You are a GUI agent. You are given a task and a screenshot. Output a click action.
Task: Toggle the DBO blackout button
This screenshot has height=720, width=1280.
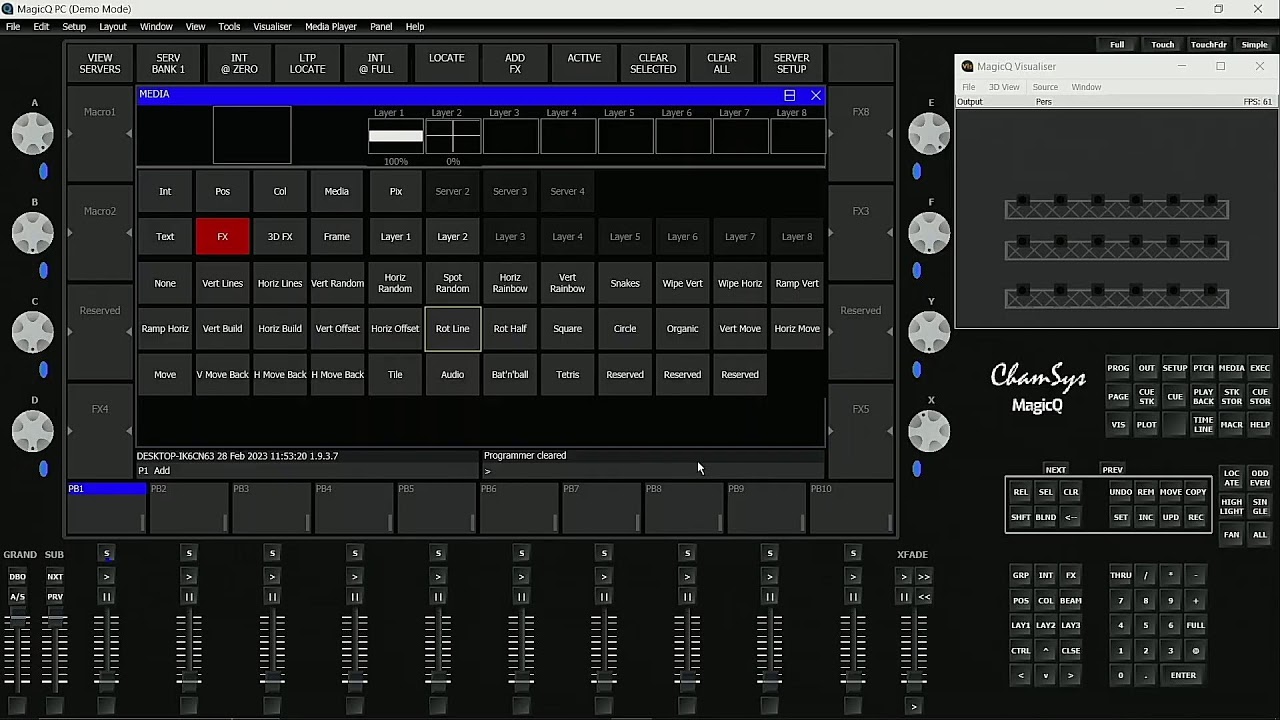coord(17,577)
